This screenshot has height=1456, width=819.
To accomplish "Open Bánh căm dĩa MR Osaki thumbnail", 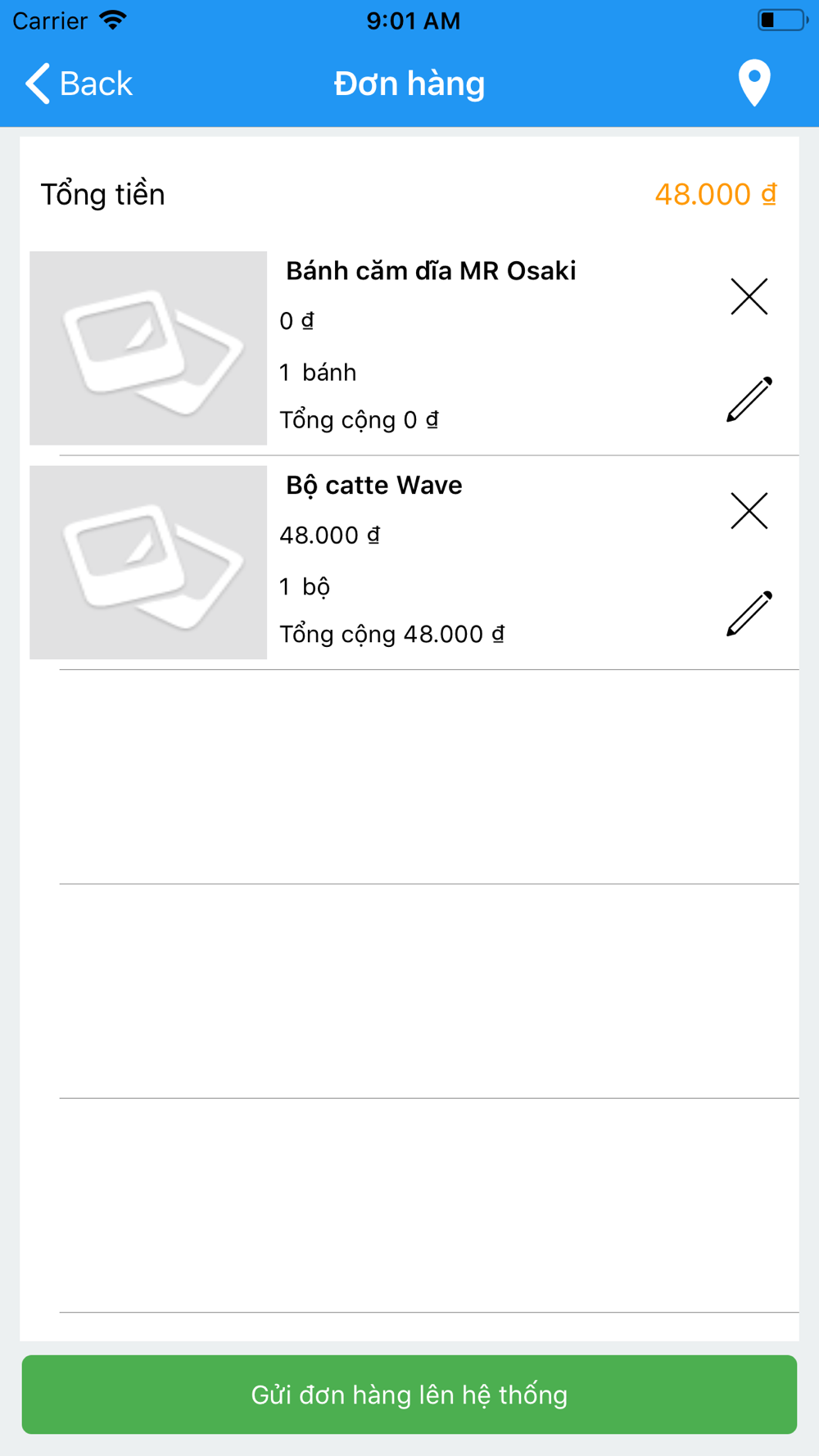I will (148, 348).
